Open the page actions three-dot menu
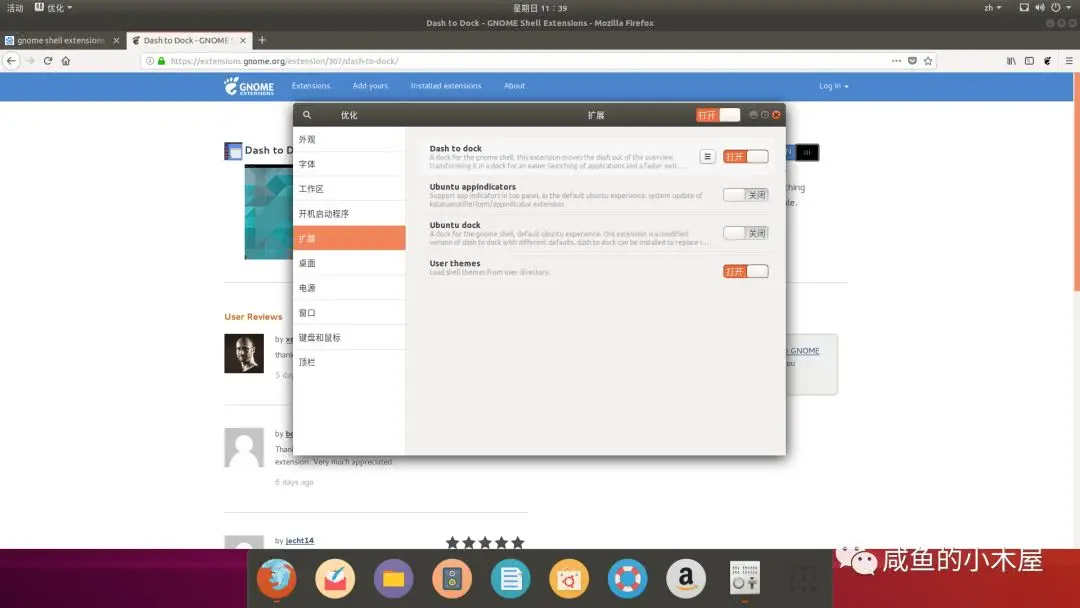The width and height of the screenshot is (1080, 608). (x=896, y=61)
